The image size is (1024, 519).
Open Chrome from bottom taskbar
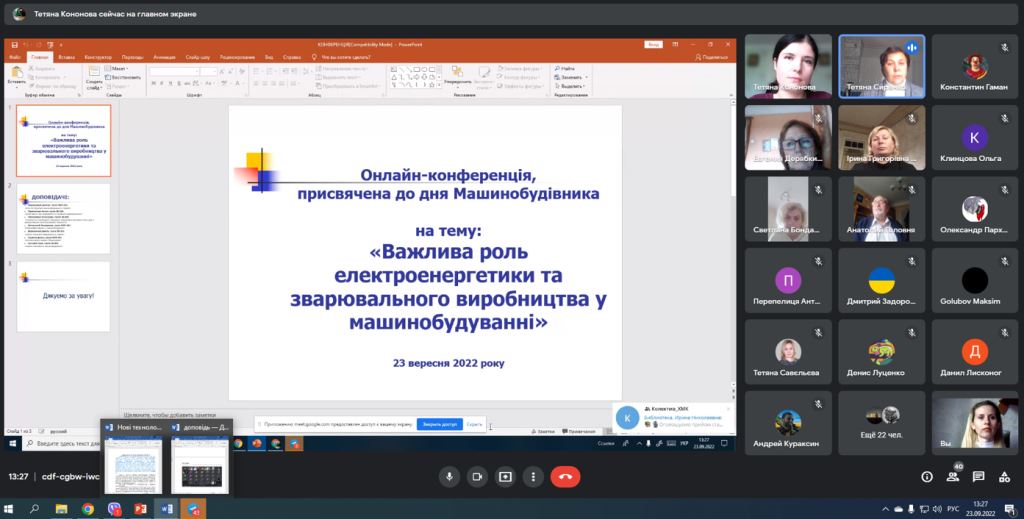tap(88, 509)
